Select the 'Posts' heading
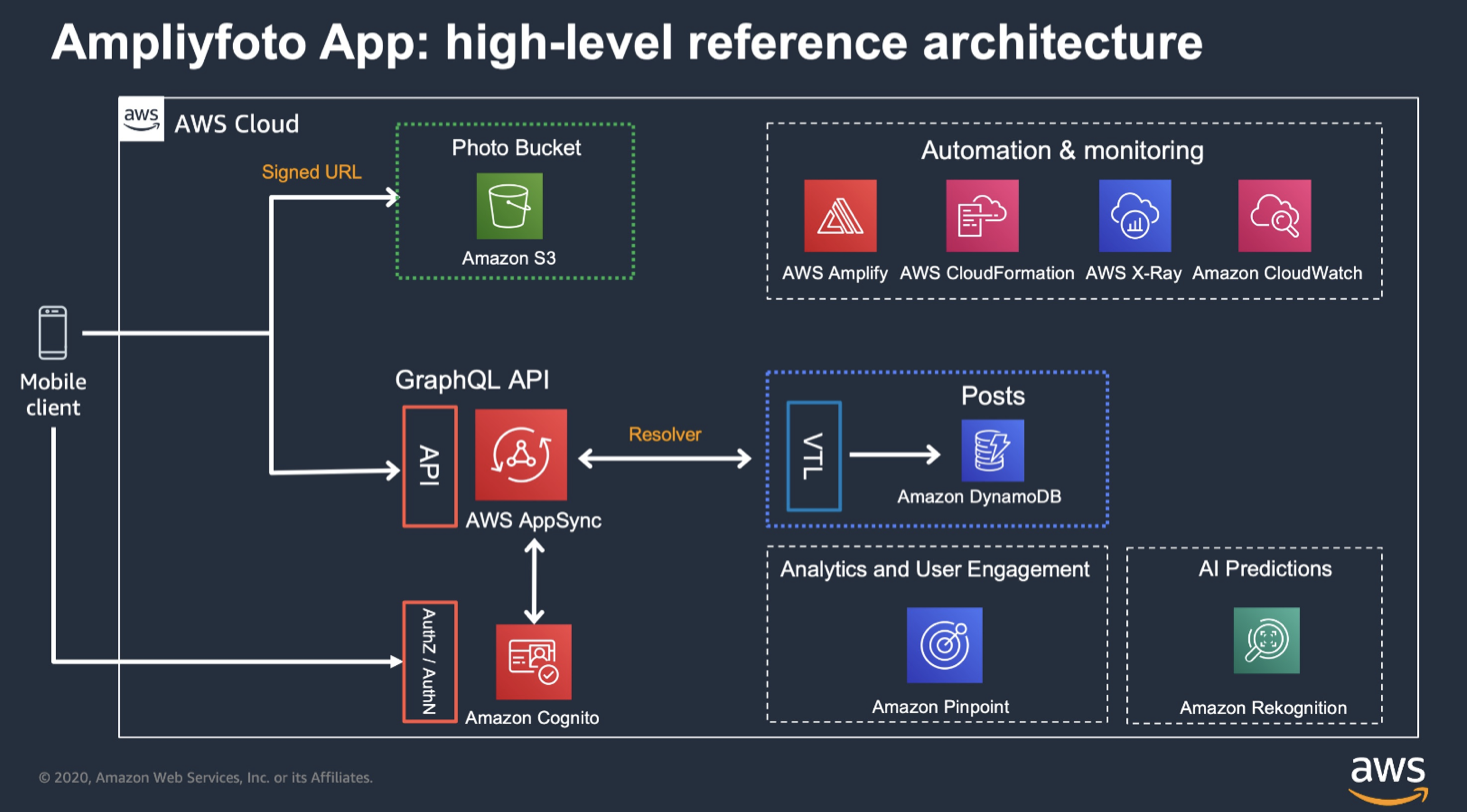1468x812 pixels. (x=993, y=396)
